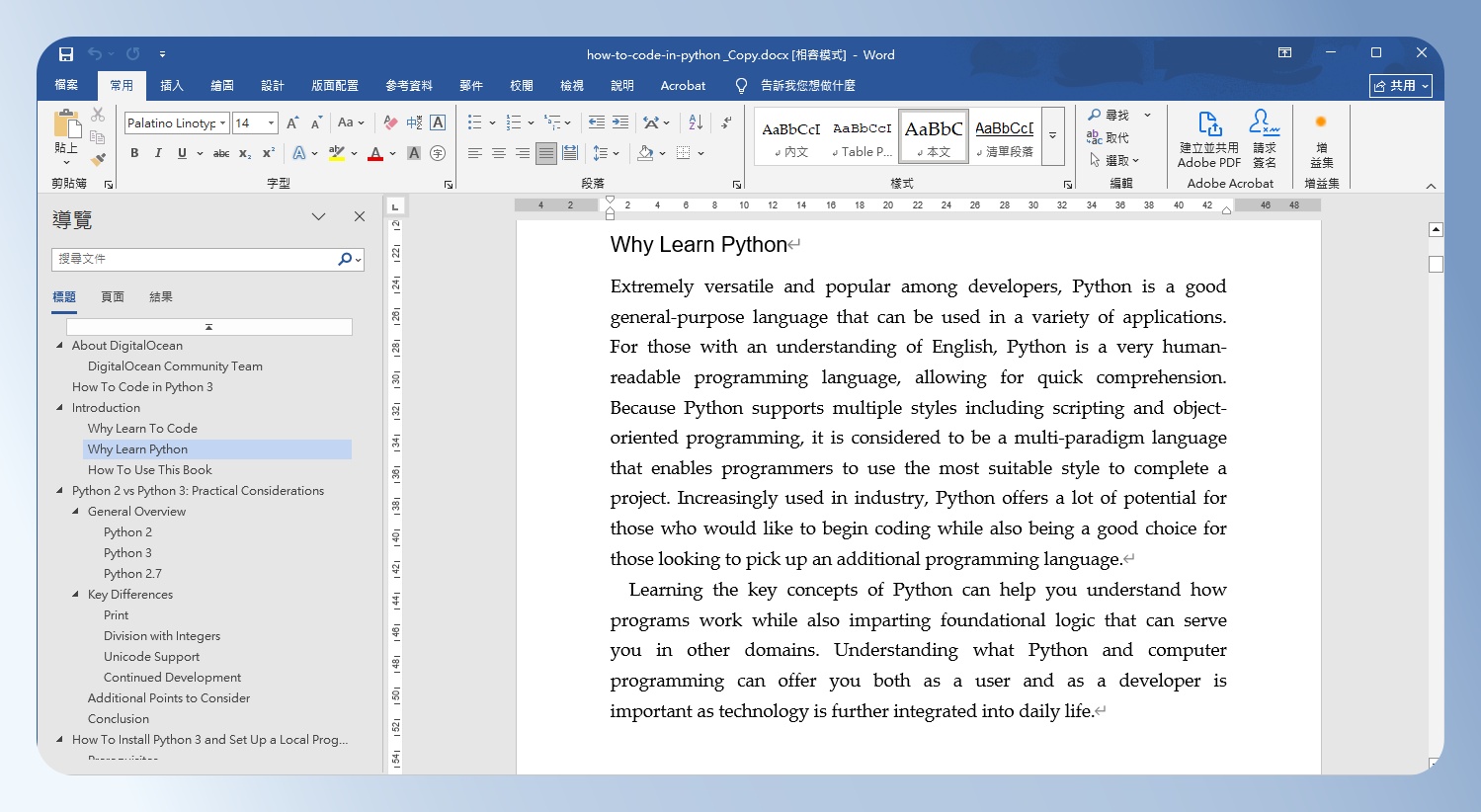Center align the paragraph text

click(499, 153)
